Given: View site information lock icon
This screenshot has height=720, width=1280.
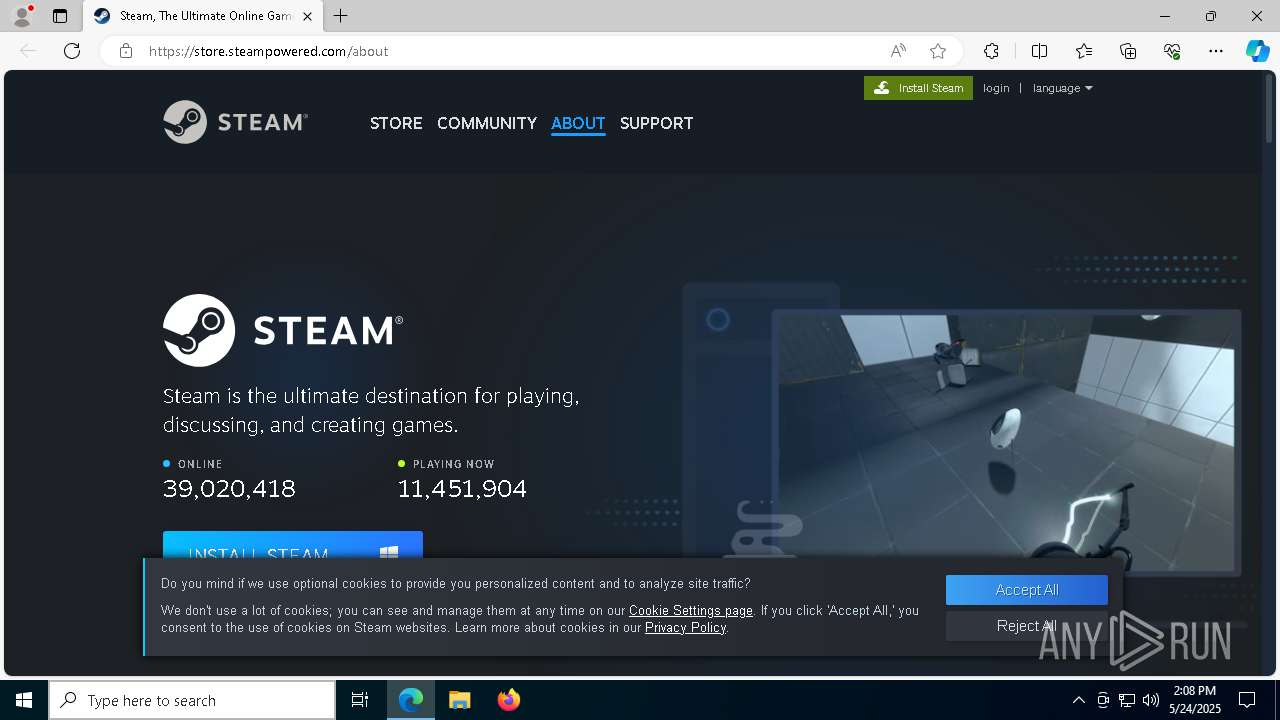Looking at the screenshot, I should pyautogui.click(x=126, y=51).
